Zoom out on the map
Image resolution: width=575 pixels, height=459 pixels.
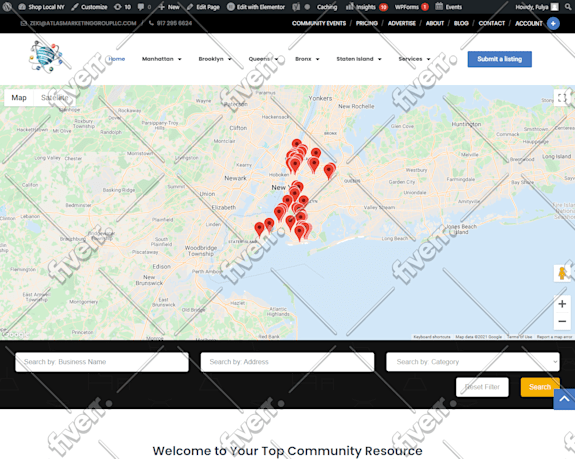coord(562,322)
